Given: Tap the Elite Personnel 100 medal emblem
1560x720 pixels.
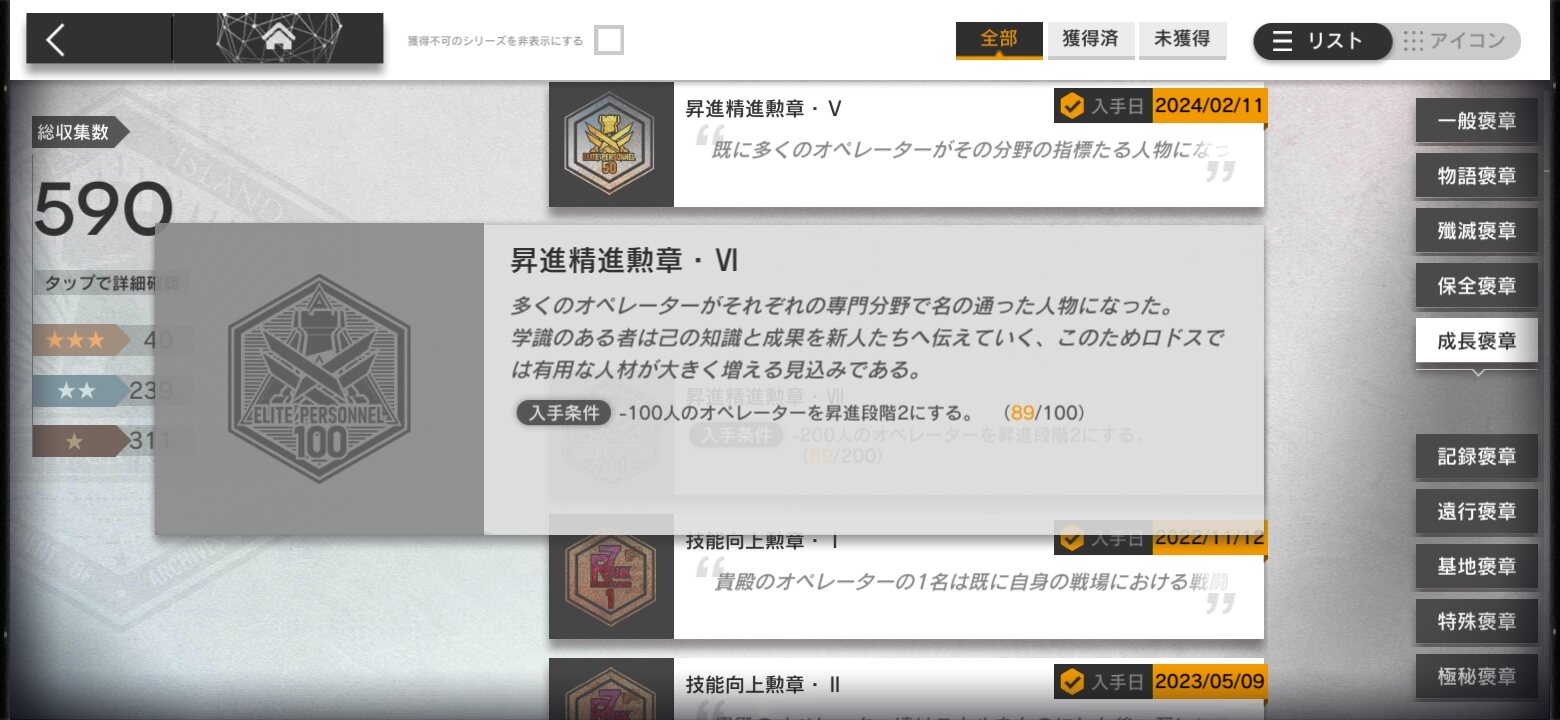Looking at the screenshot, I should pyautogui.click(x=319, y=380).
